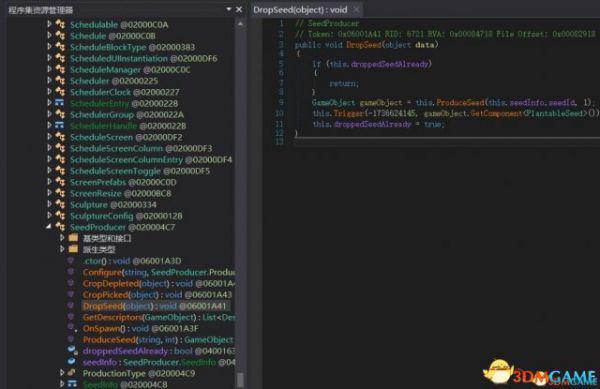Close the DropSeed(object) tab
600x389 pixels.
356,10
